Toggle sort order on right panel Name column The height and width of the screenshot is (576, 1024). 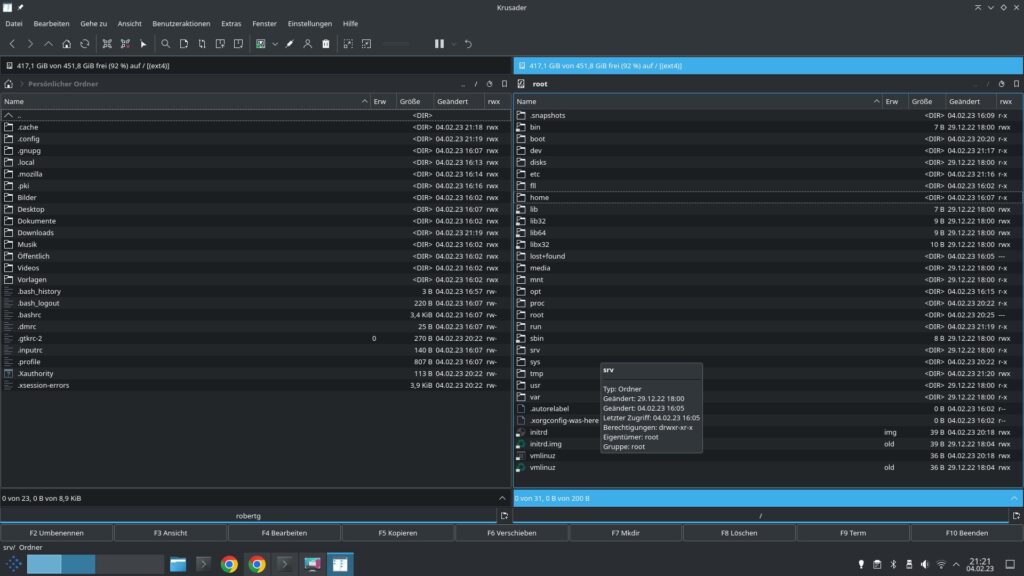[697, 101]
